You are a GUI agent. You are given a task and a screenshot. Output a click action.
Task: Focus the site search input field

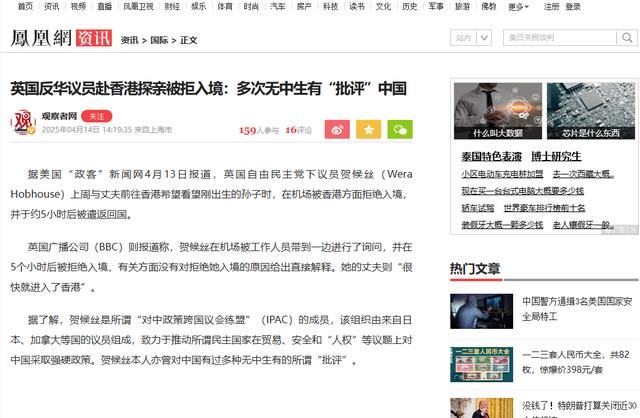point(560,38)
